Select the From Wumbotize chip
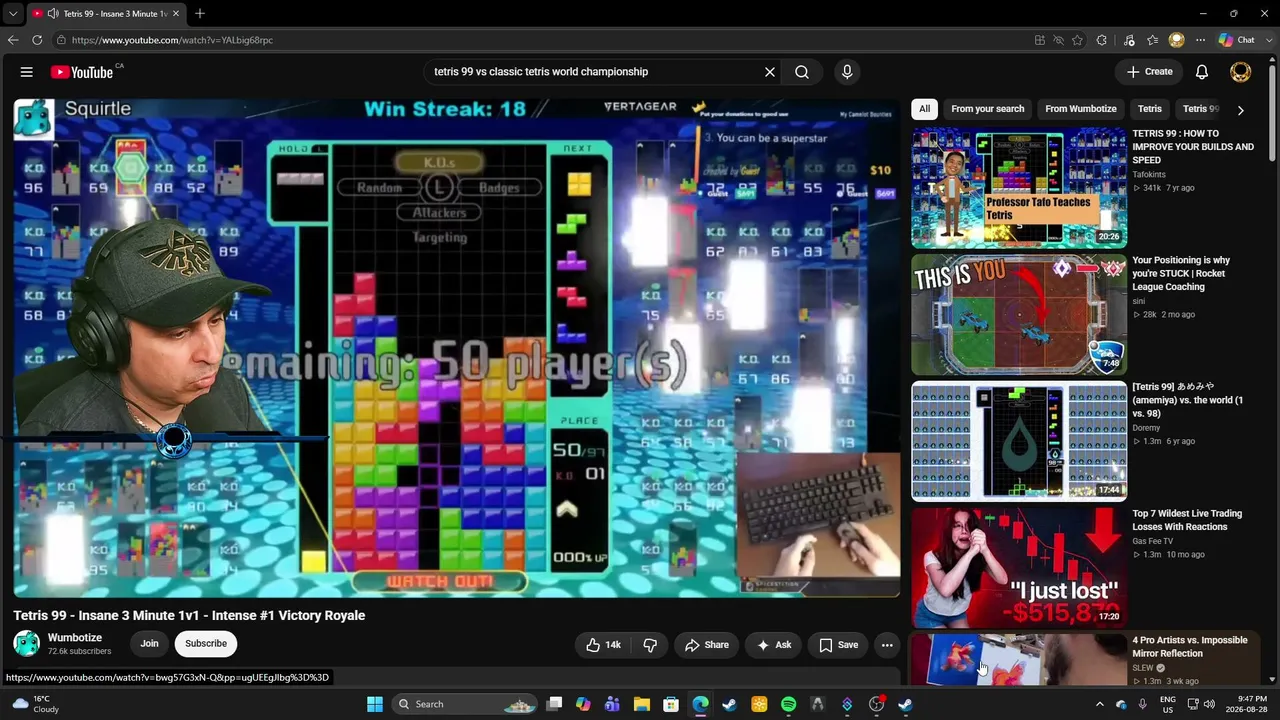The height and width of the screenshot is (720, 1280). click(1081, 109)
